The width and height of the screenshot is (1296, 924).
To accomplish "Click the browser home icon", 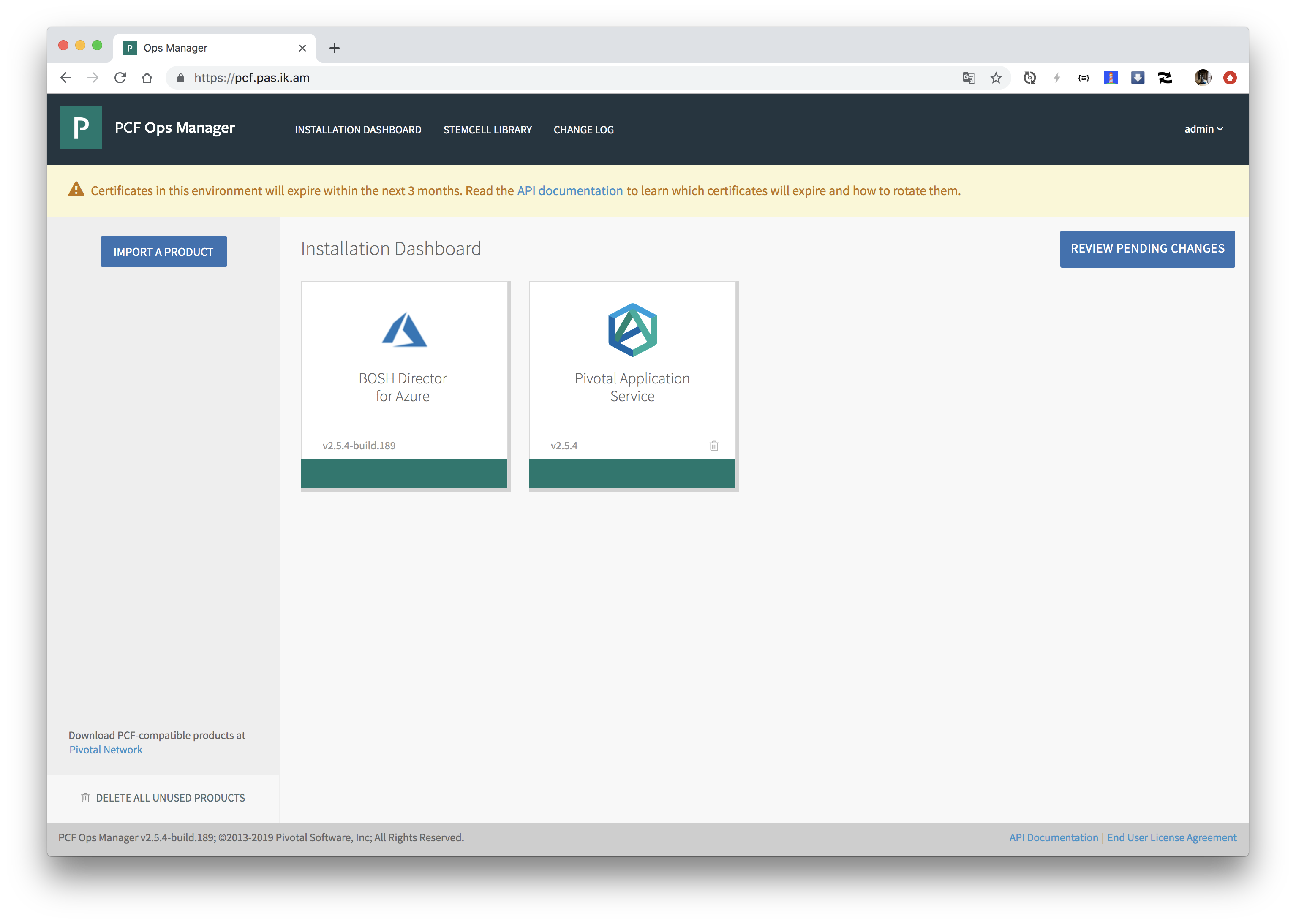I will coord(147,78).
